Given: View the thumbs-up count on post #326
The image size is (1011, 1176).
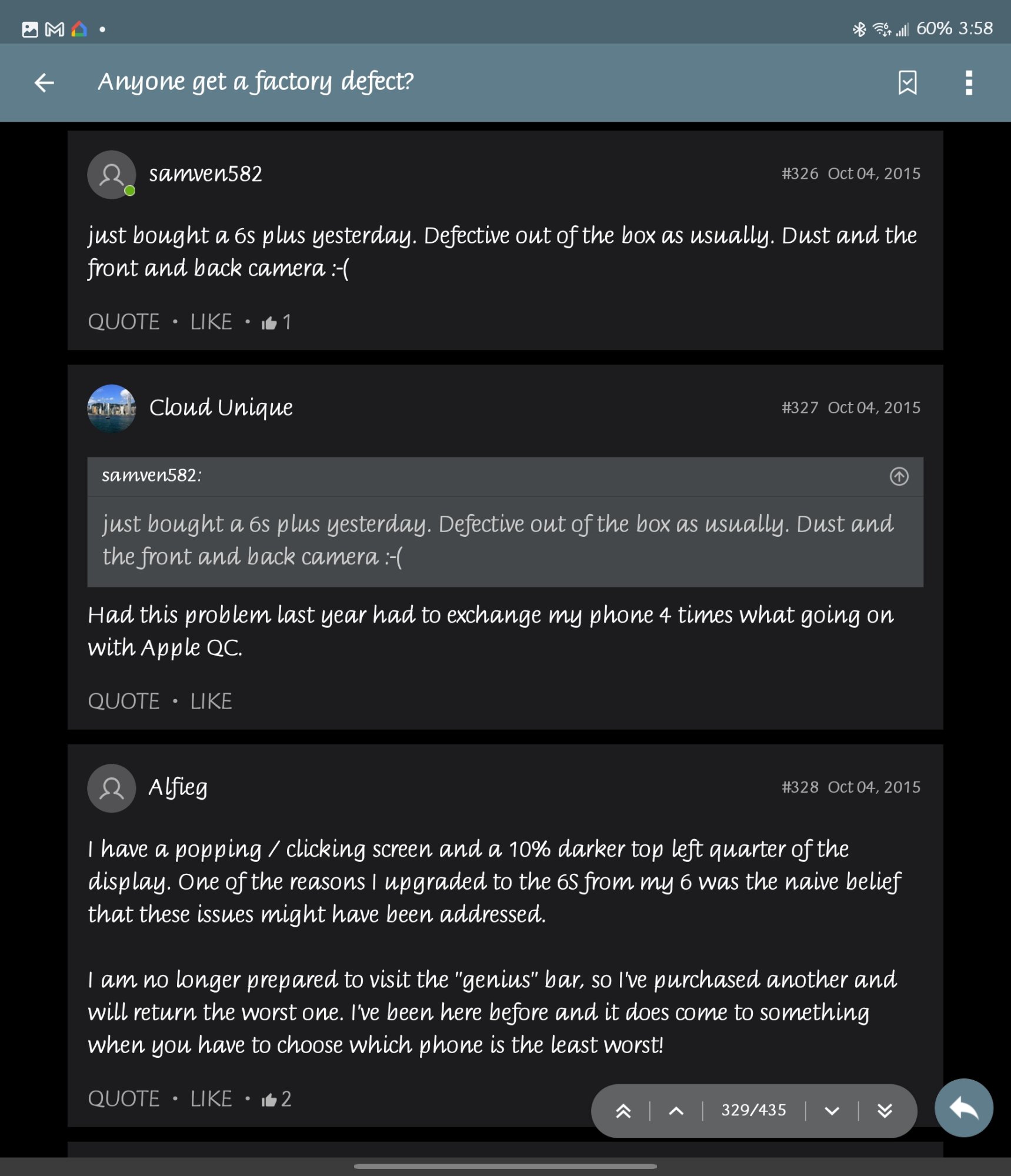Looking at the screenshot, I should point(276,322).
